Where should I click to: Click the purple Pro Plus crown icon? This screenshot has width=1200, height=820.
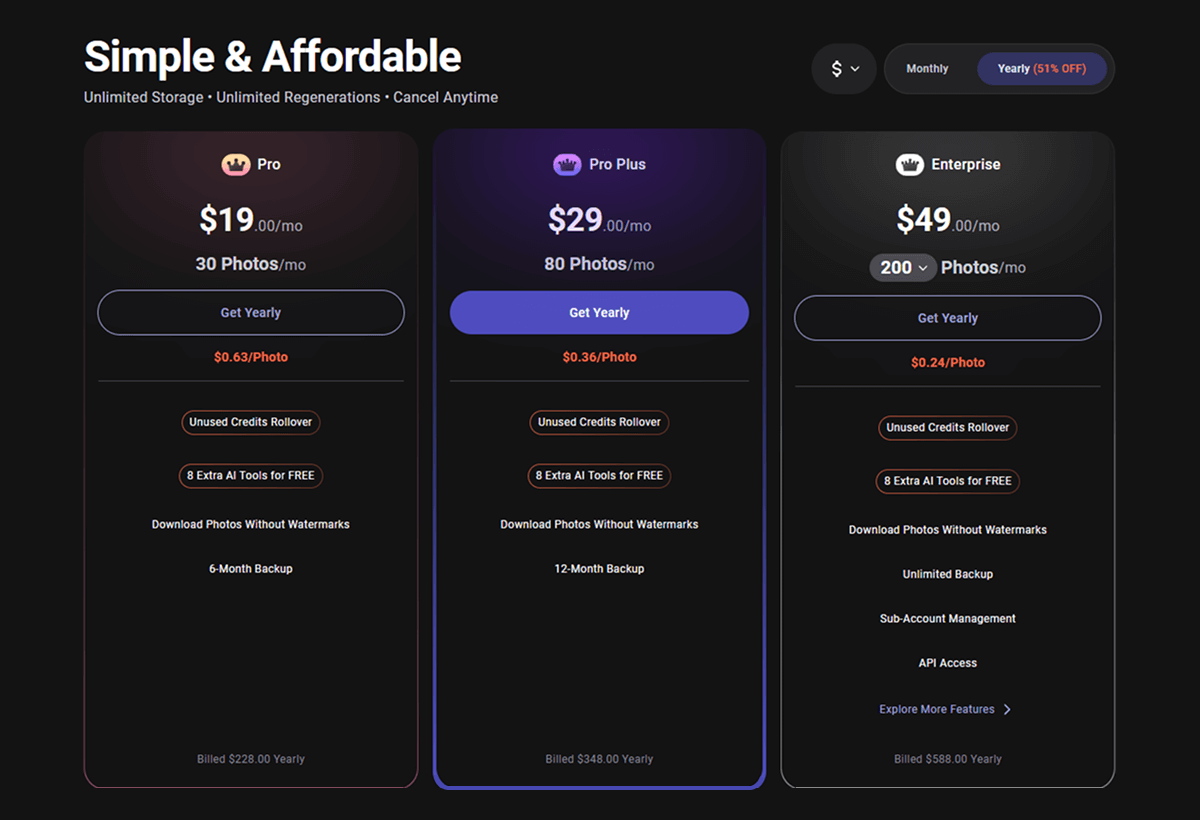(x=567, y=164)
